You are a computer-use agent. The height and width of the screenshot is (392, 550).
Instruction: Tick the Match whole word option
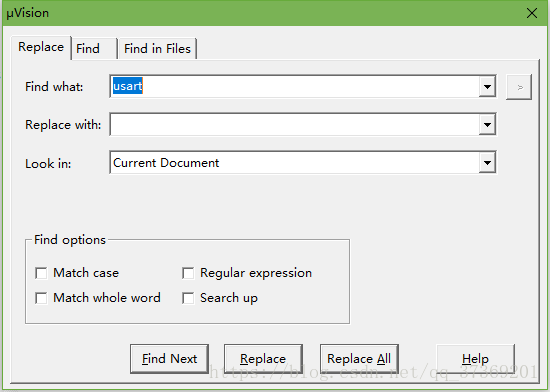pyautogui.click(x=41, y=298)
